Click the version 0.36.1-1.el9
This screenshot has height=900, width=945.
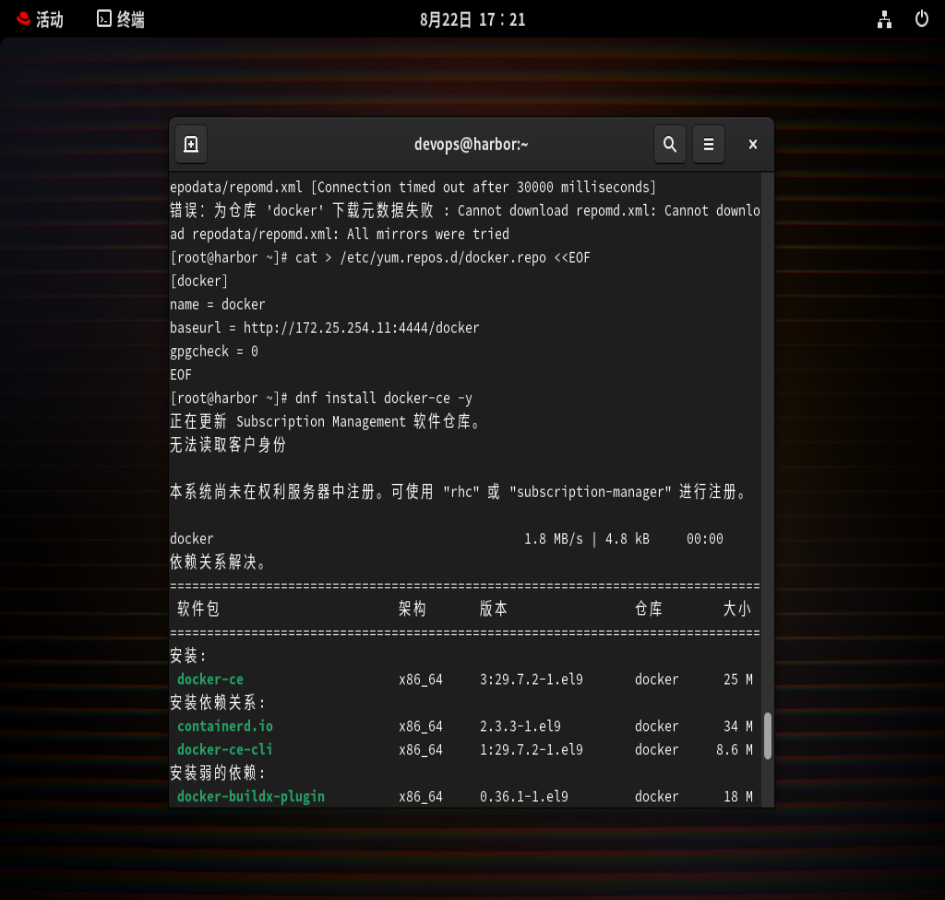click(x=524, y=797)
